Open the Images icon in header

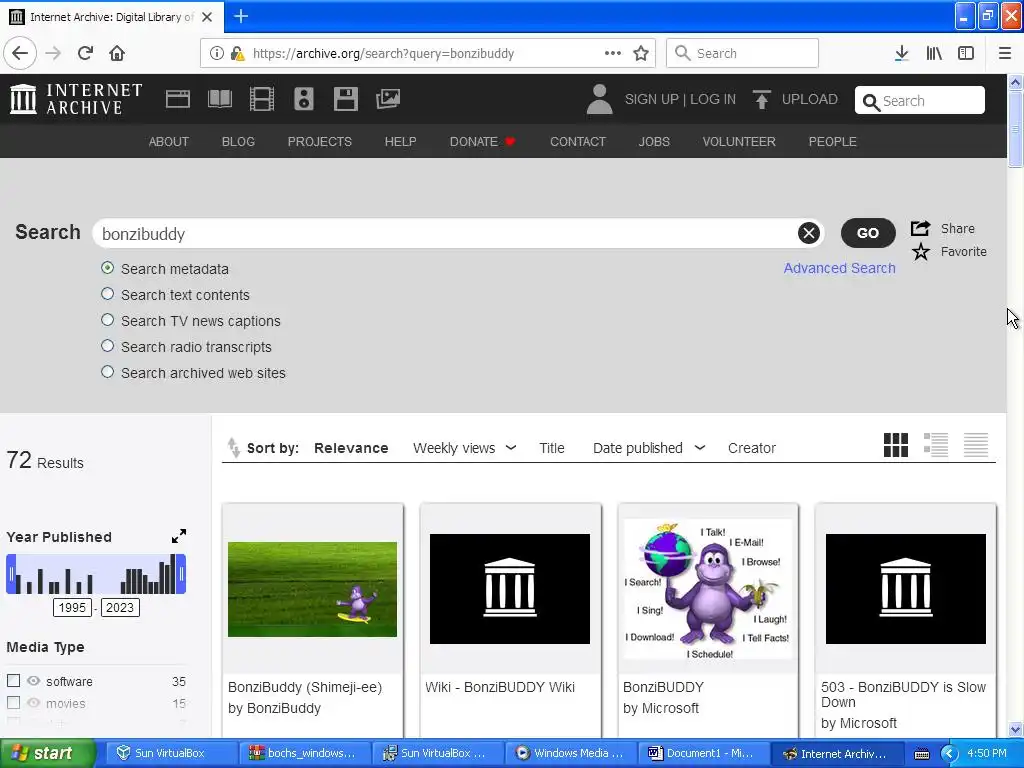coord(388,99)
